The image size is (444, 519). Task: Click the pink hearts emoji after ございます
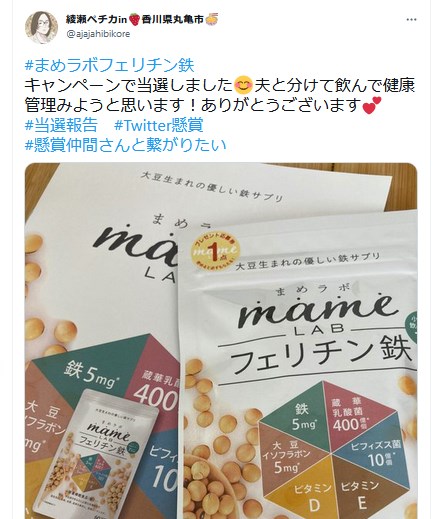[x=372, y=105]
